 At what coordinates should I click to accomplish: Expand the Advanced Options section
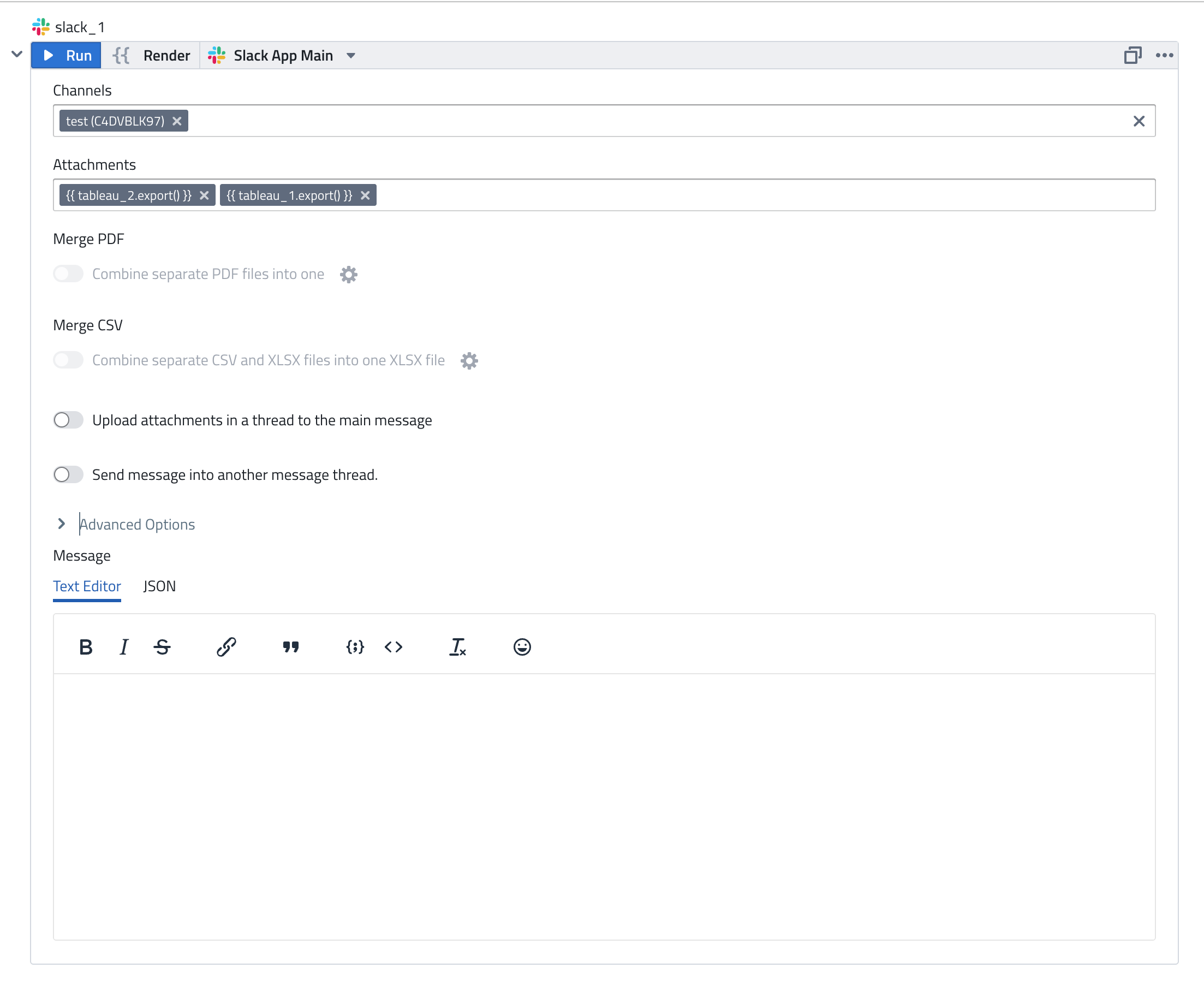(62, 524)
